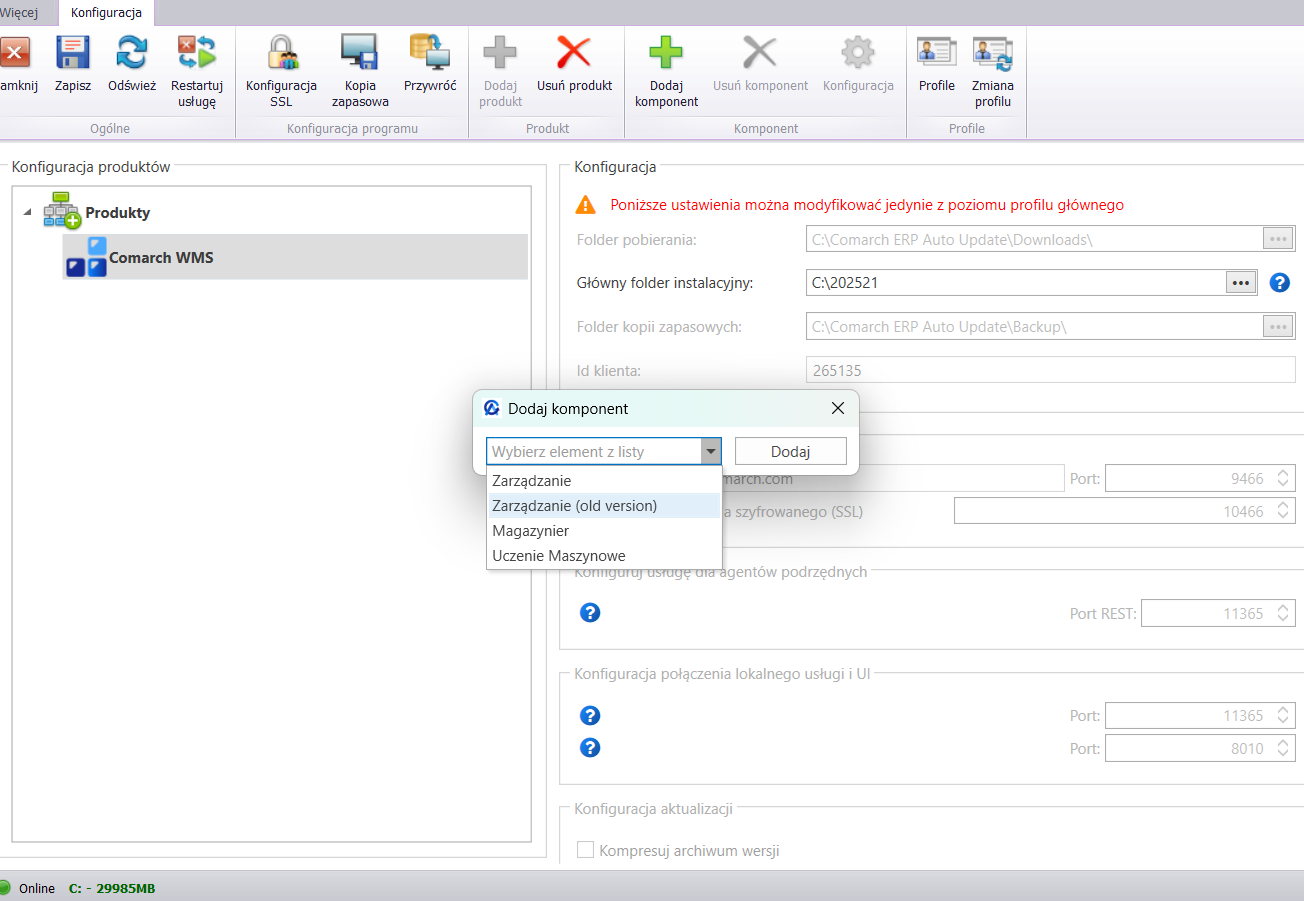Open Konfiguracja SSL padlock icon
This screenshot has height=901, width=1304.
[x=281, y=53]
